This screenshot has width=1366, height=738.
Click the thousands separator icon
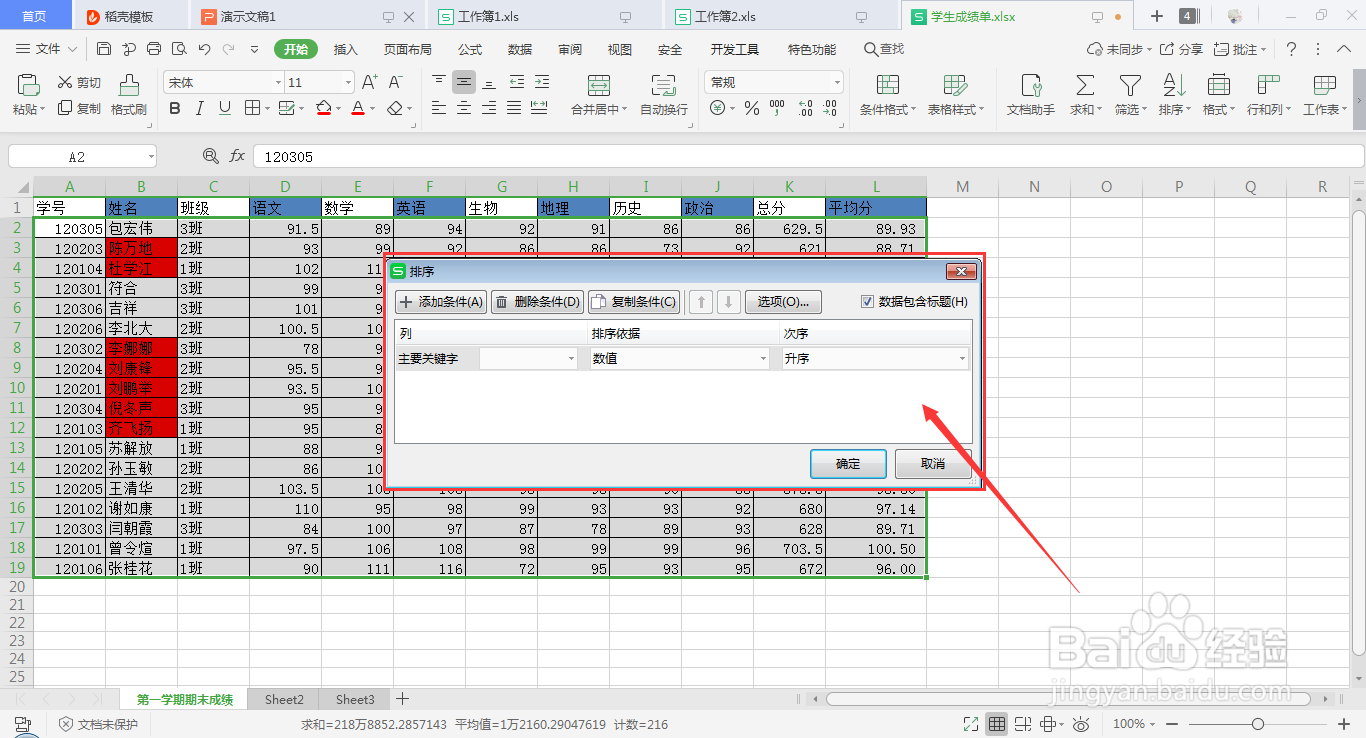(x=775, y=108)
